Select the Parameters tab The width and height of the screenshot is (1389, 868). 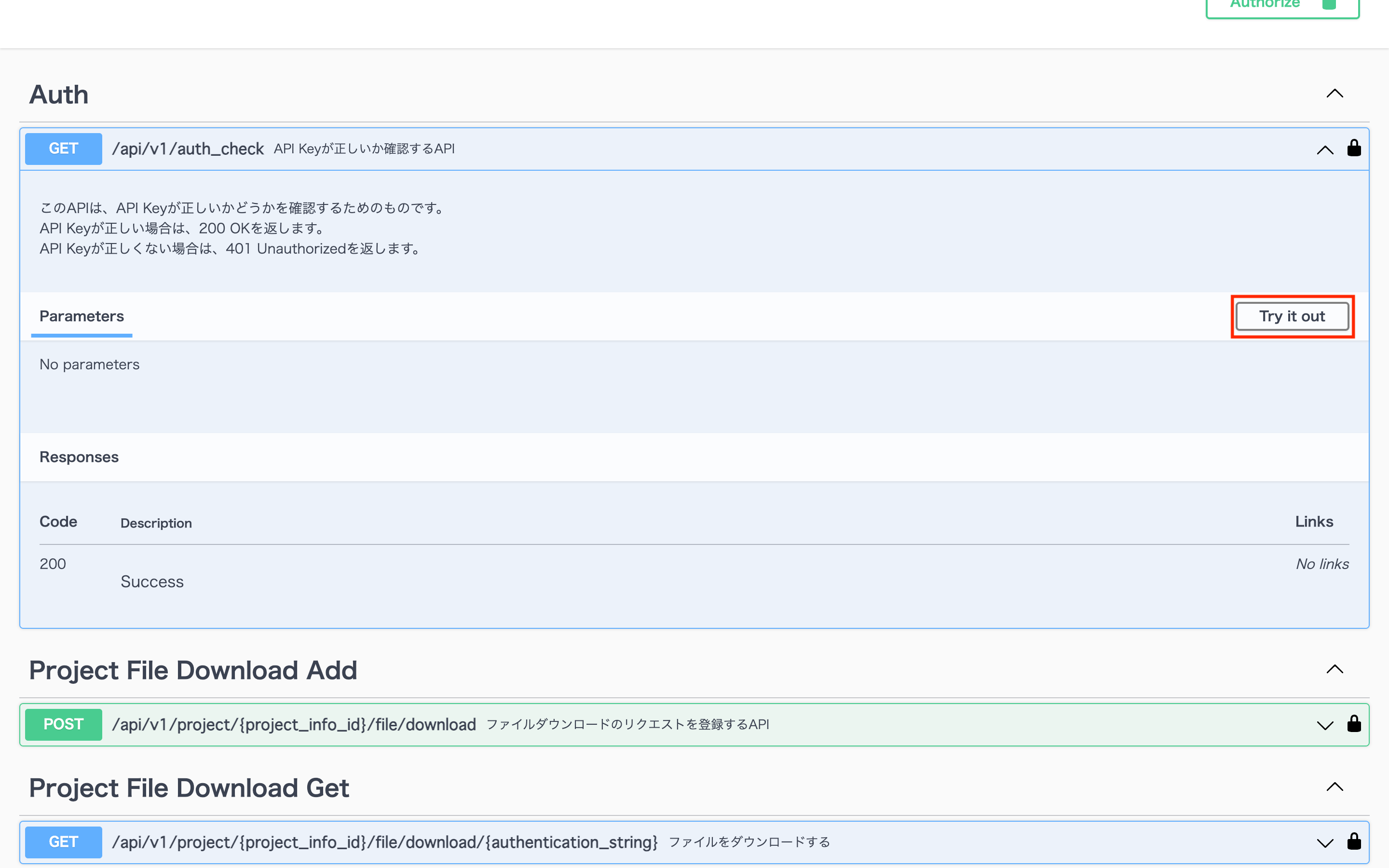click(x=82, y=316)
